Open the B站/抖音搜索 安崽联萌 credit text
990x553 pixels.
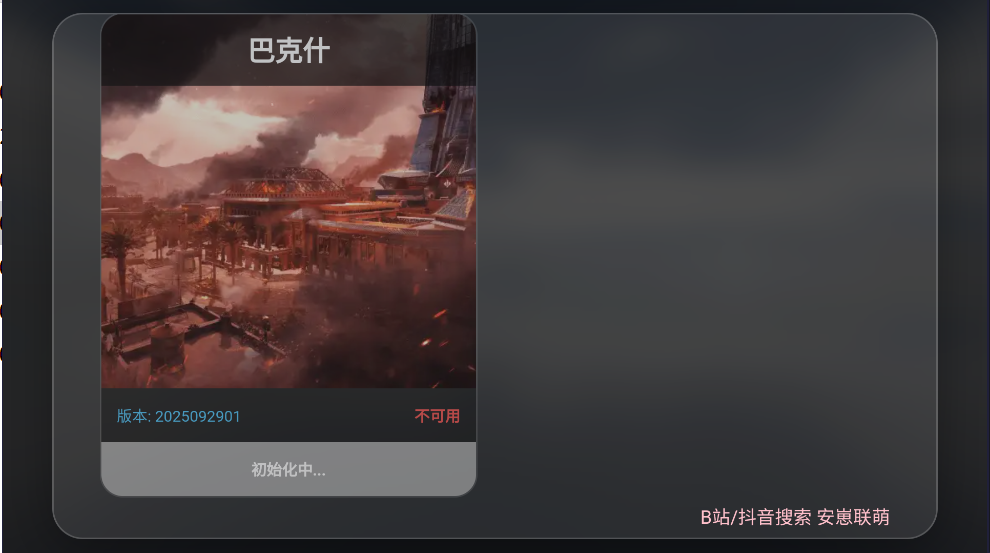795,517
